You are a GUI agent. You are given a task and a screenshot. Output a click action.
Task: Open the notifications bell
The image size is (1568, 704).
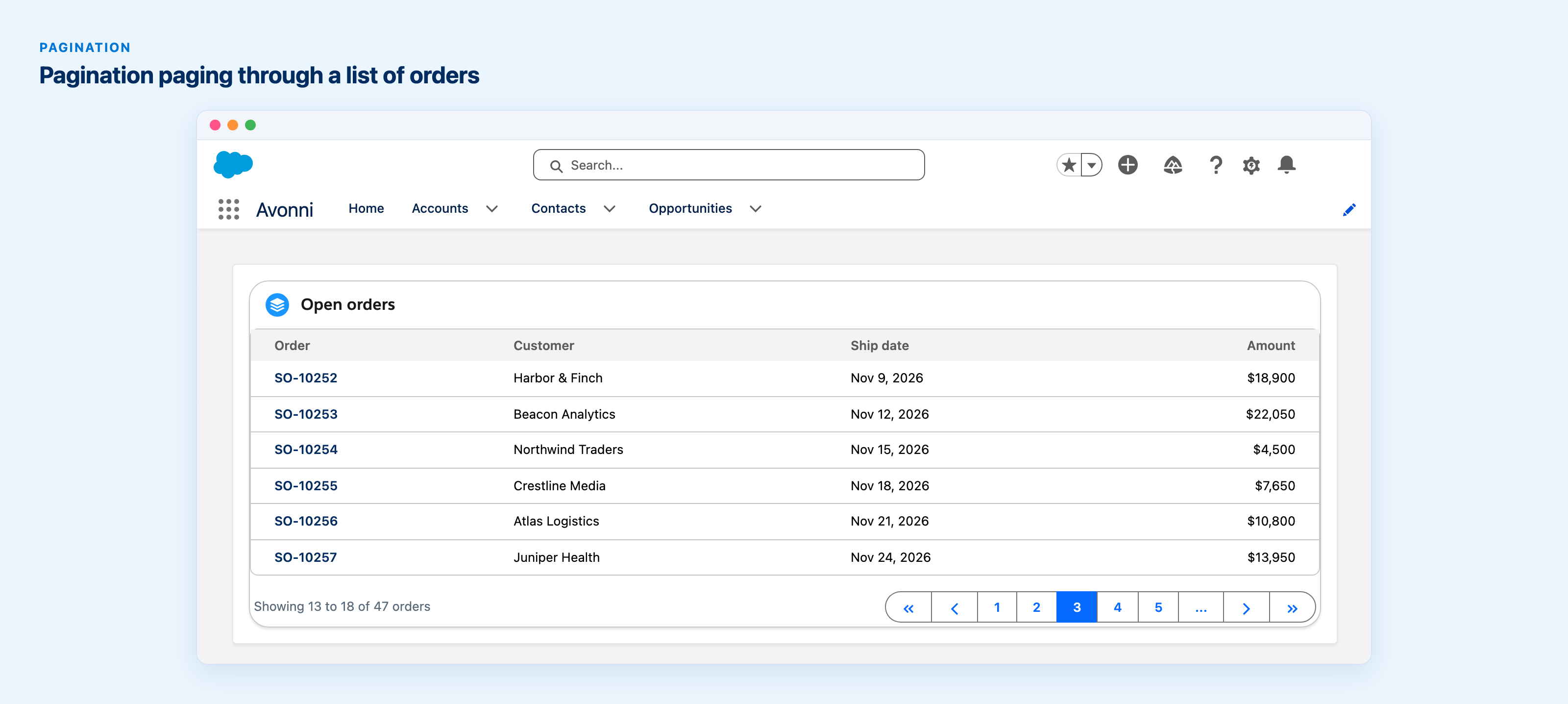[x=1286, y=165]
